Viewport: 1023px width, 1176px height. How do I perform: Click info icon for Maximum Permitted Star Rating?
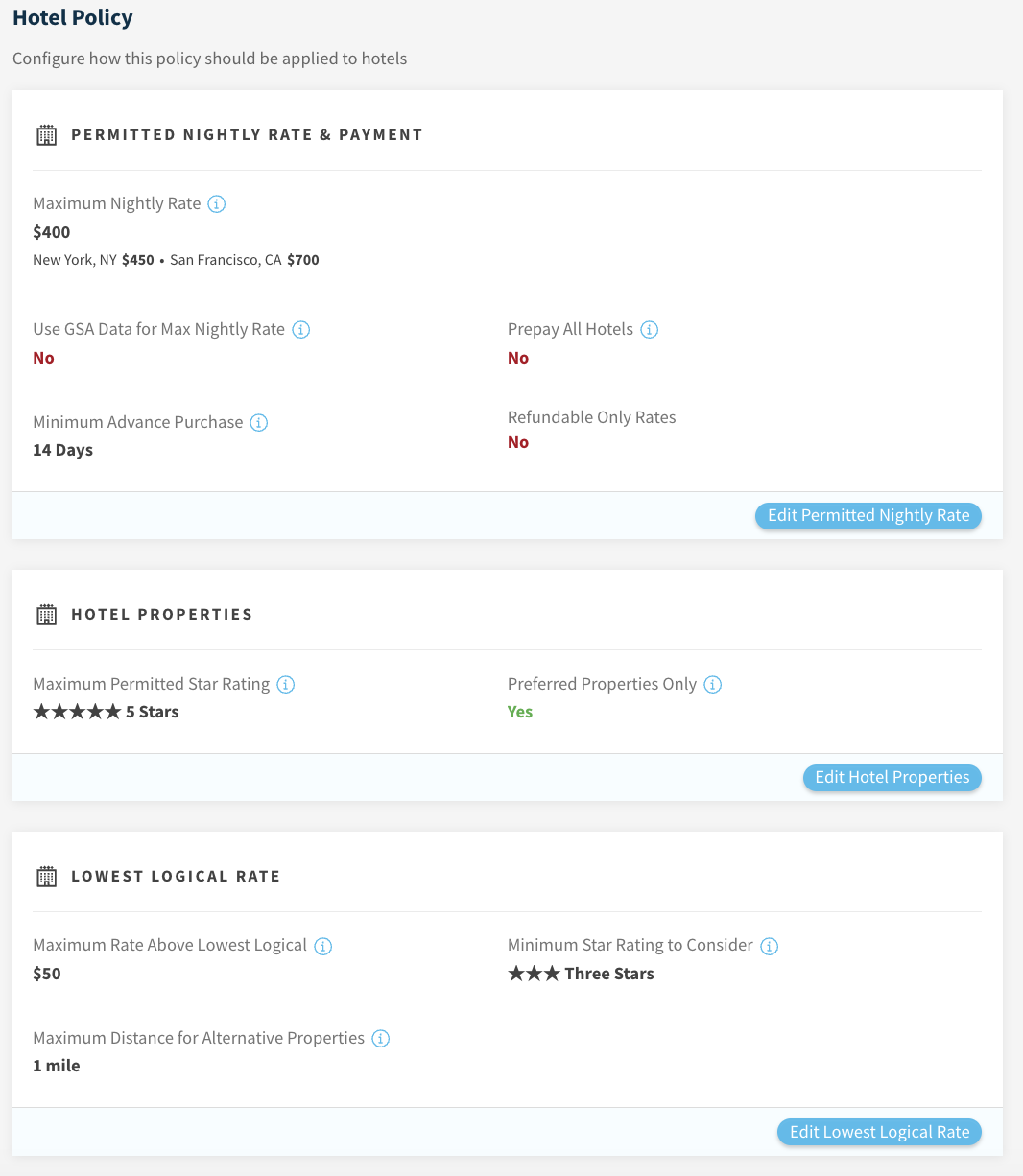click(x=286, y=684)
